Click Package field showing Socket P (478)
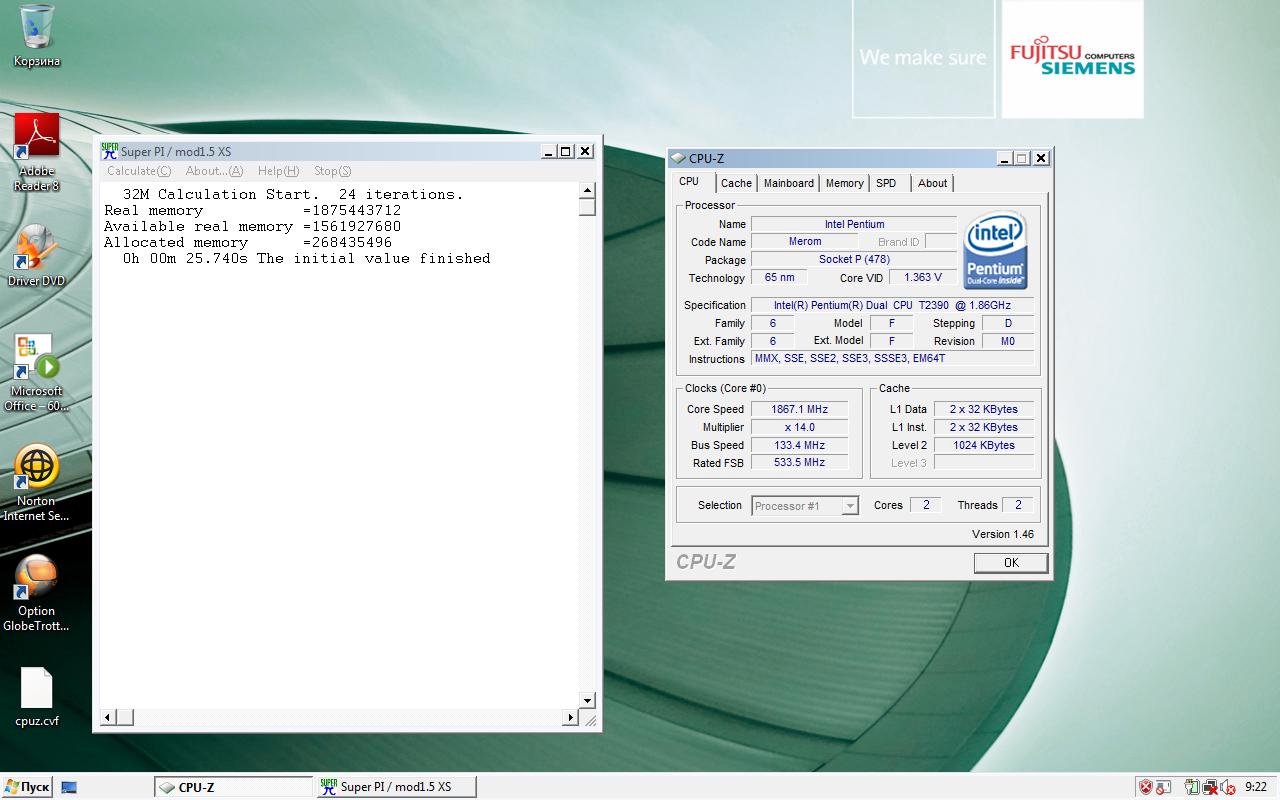Screen dimensions: 1280x800 point(854,260)
